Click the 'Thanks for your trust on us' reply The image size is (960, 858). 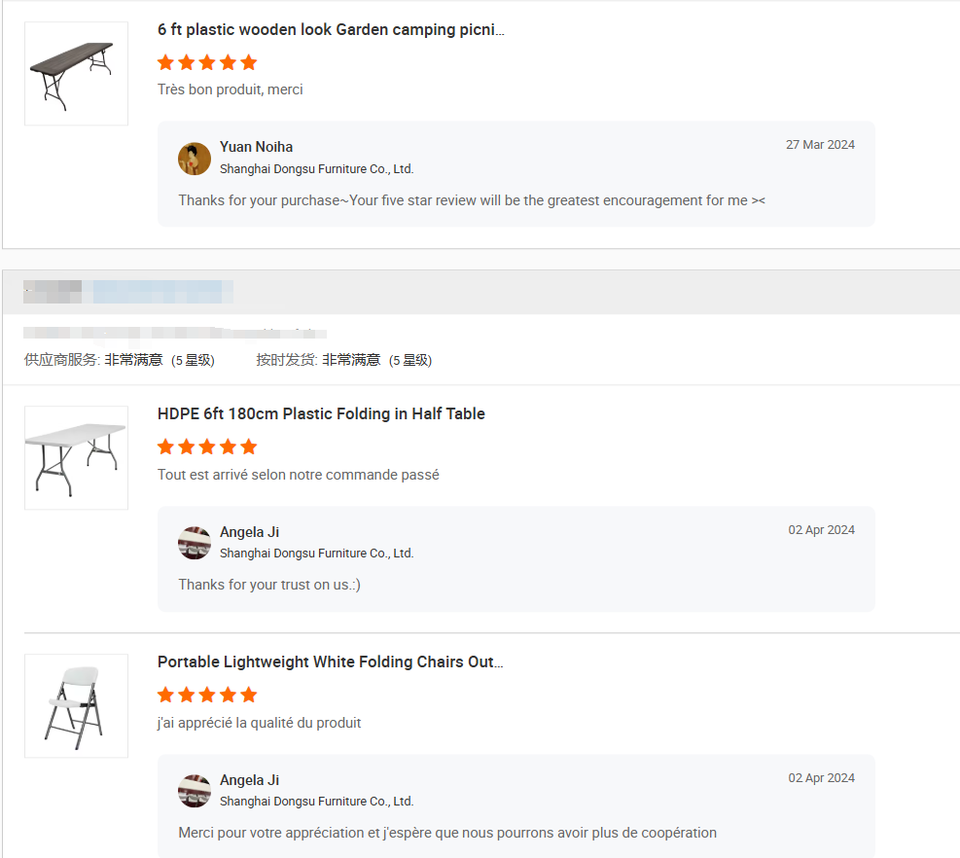(x=269, y=585)
